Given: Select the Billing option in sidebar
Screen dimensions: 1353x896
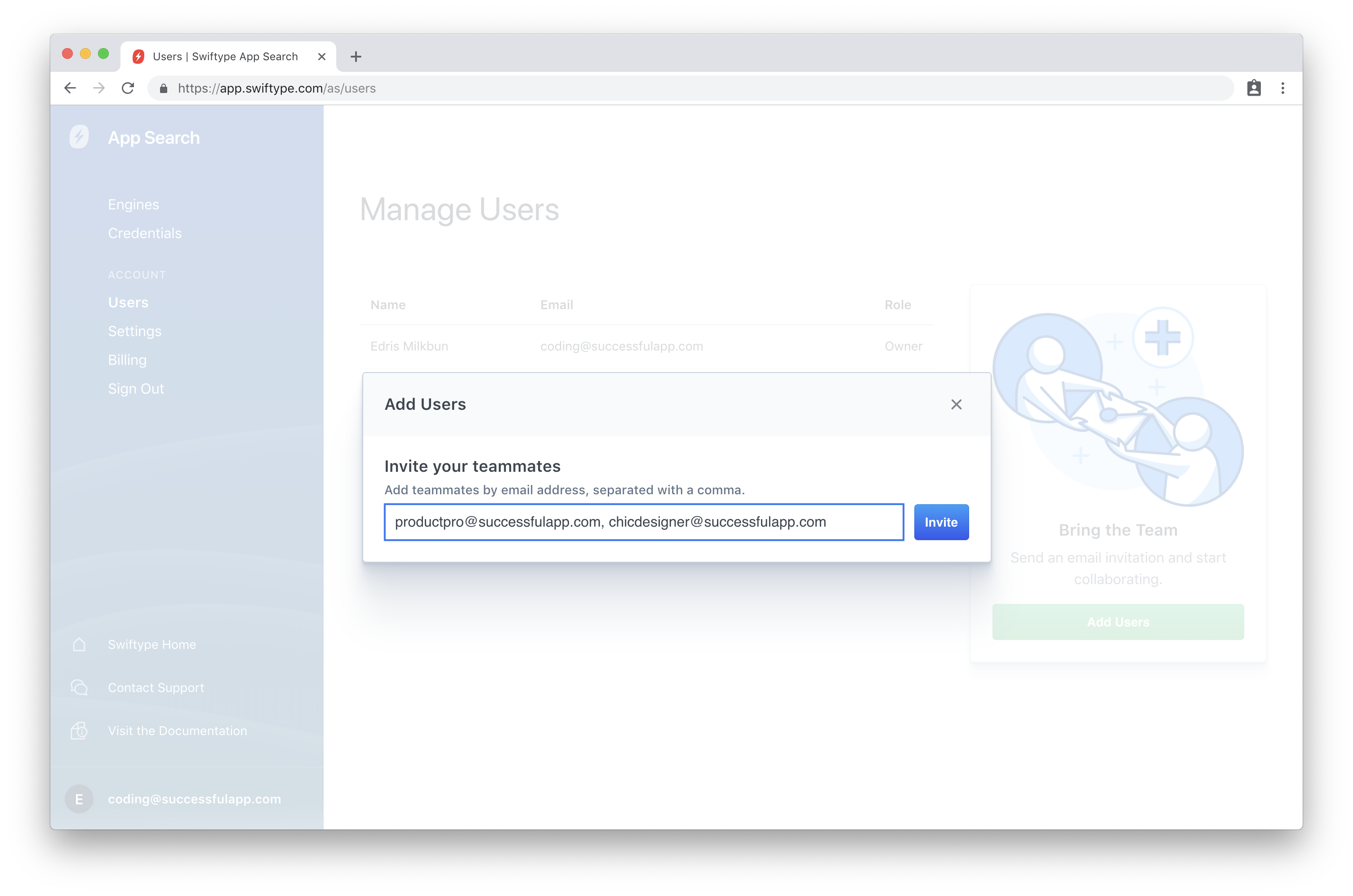Looking at the screenshot, I should 127,359.
